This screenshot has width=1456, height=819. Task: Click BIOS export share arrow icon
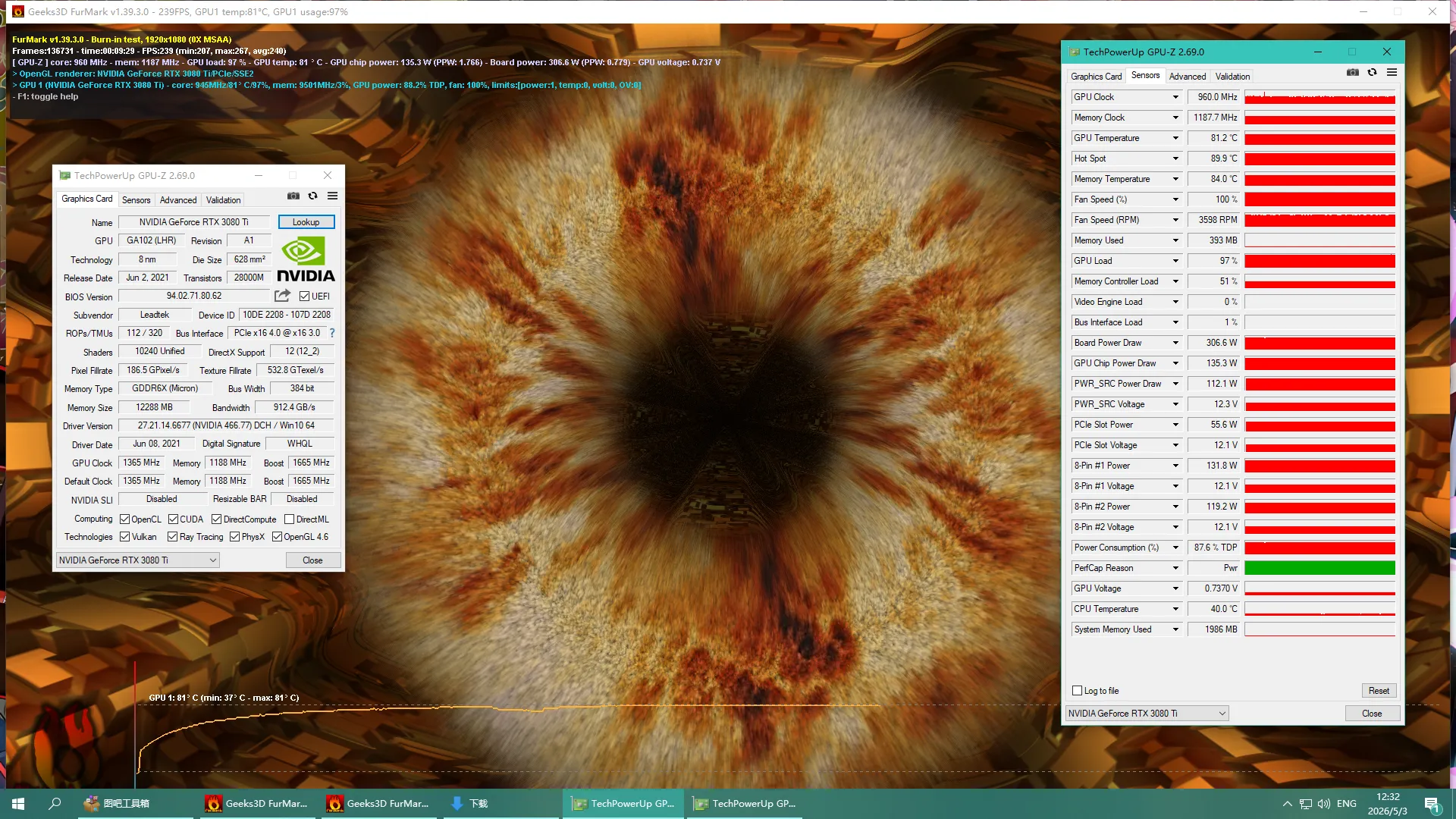[x=282, y=296]
